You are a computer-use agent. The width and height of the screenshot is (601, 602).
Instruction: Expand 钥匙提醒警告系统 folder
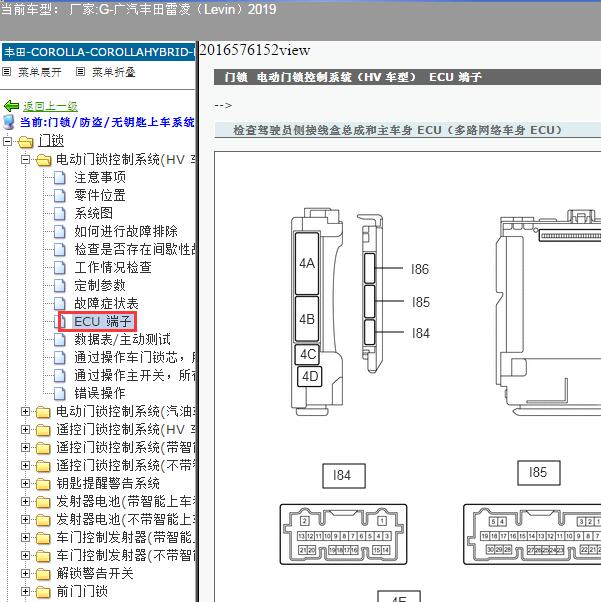coord(25,484)
